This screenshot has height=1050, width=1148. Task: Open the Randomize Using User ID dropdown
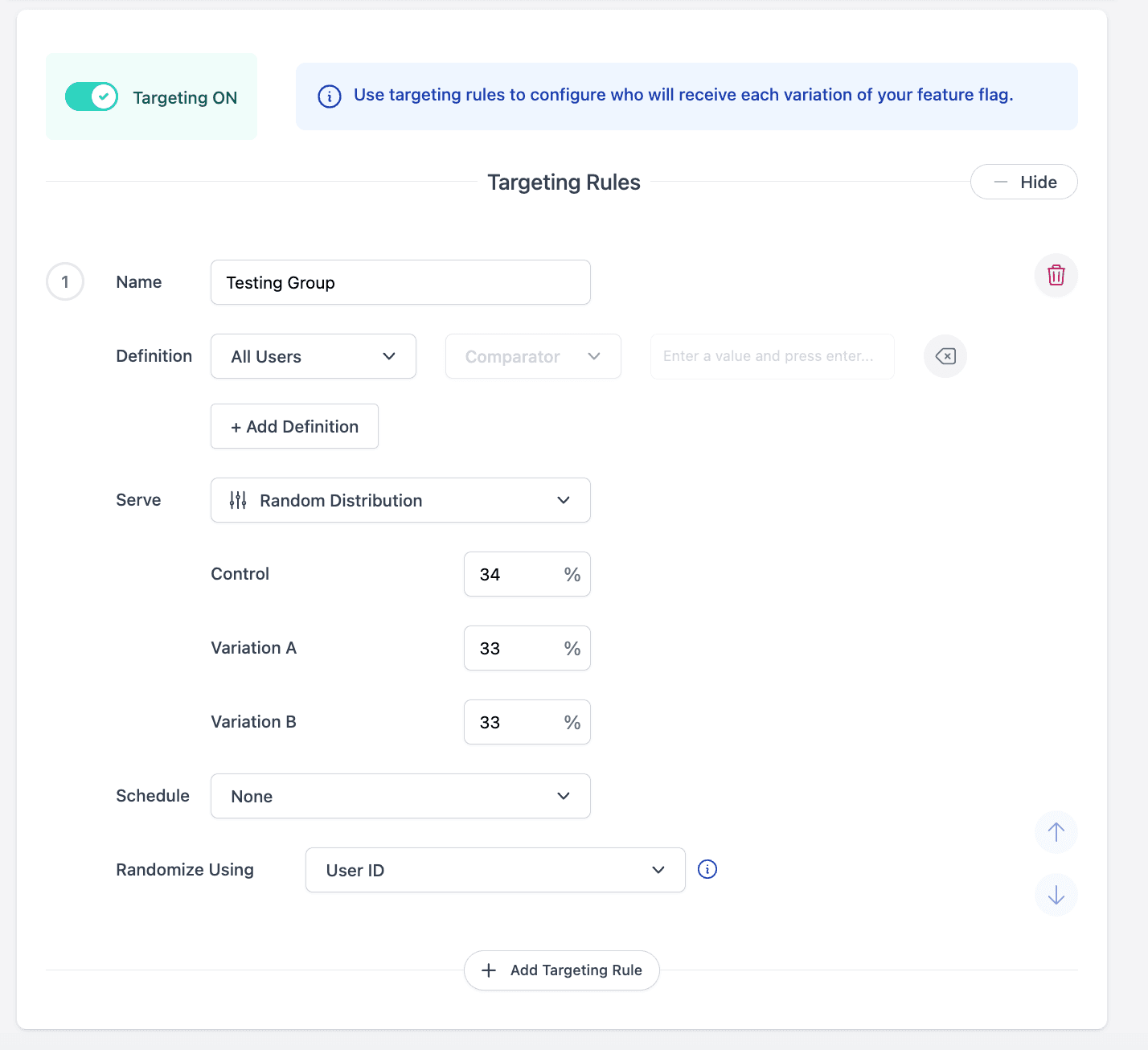pos(495,870)
